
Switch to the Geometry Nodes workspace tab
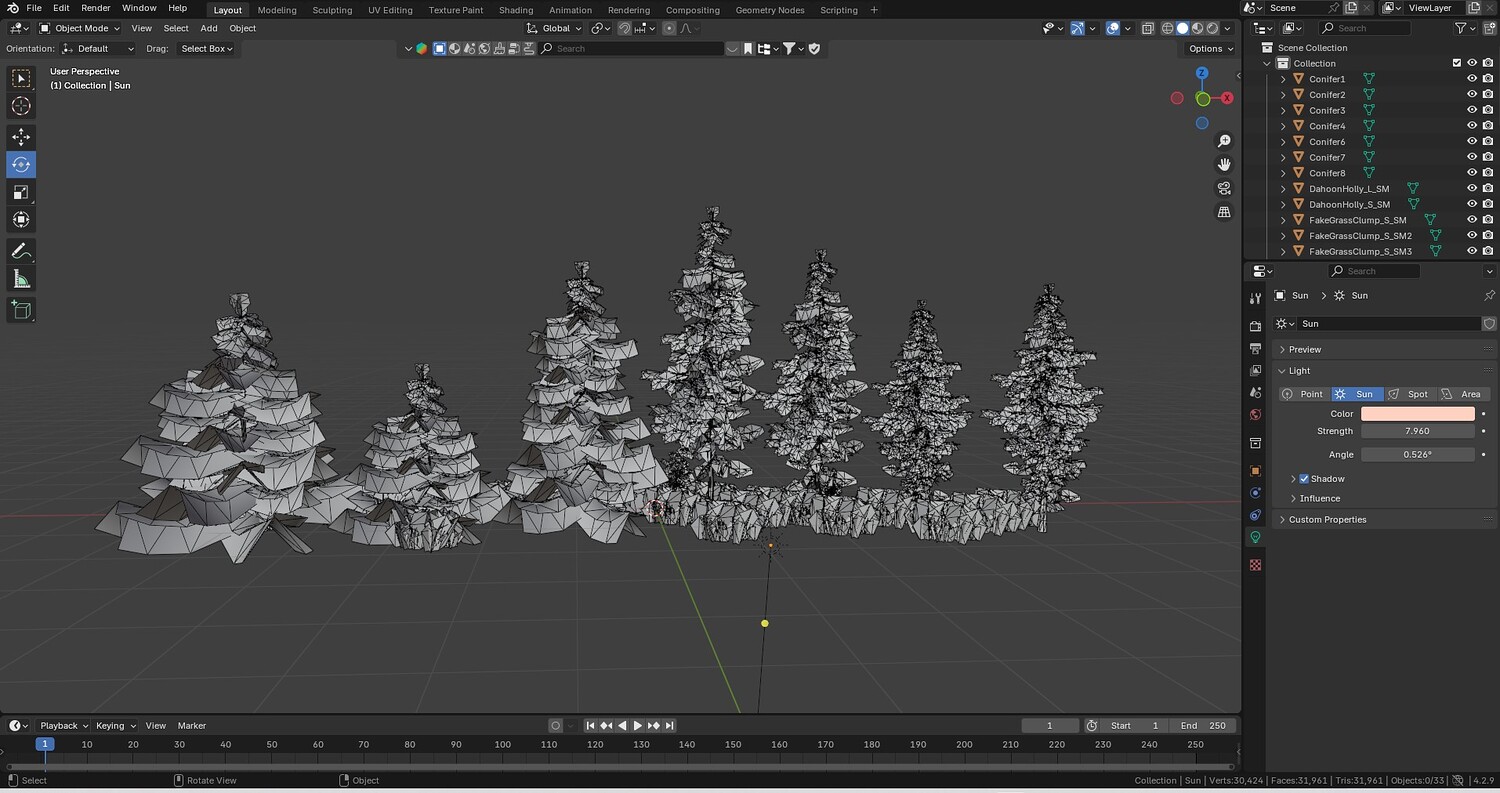pyautogui.click(x=770, y=10)
